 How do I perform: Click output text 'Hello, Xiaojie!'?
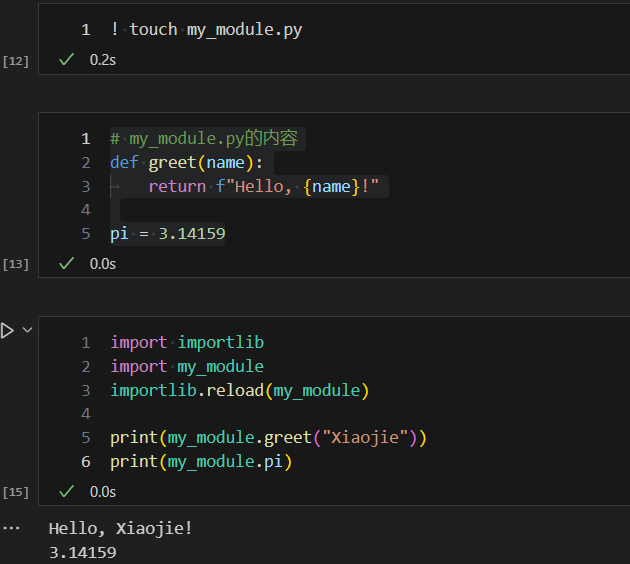click(x=121, y=528)
